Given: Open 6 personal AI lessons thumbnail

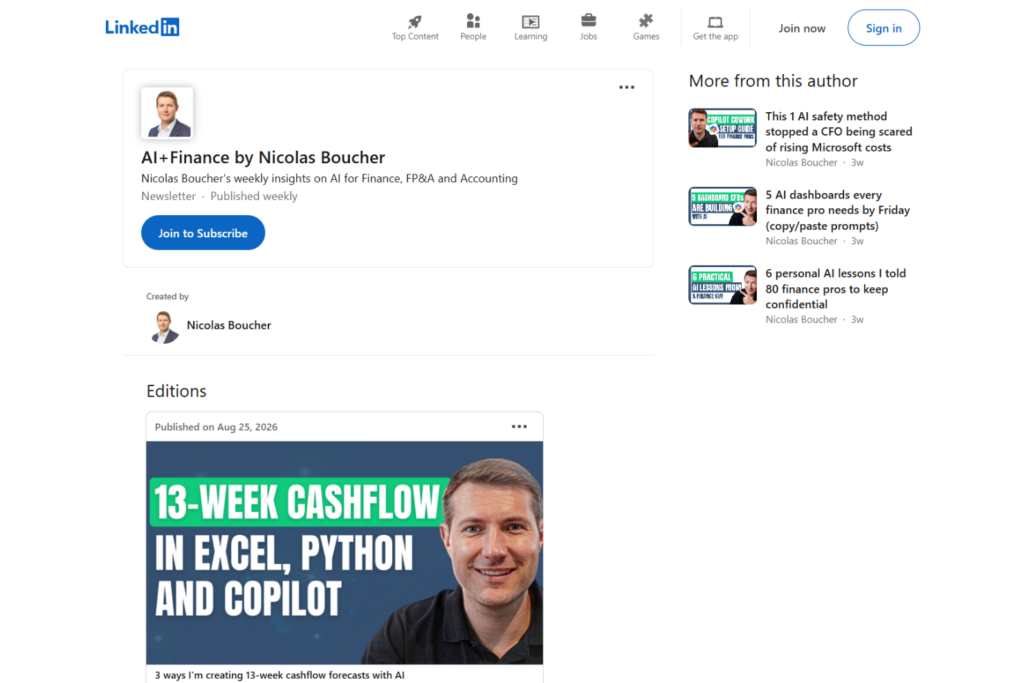Looking at the screenshot, I should pos(722,285).
